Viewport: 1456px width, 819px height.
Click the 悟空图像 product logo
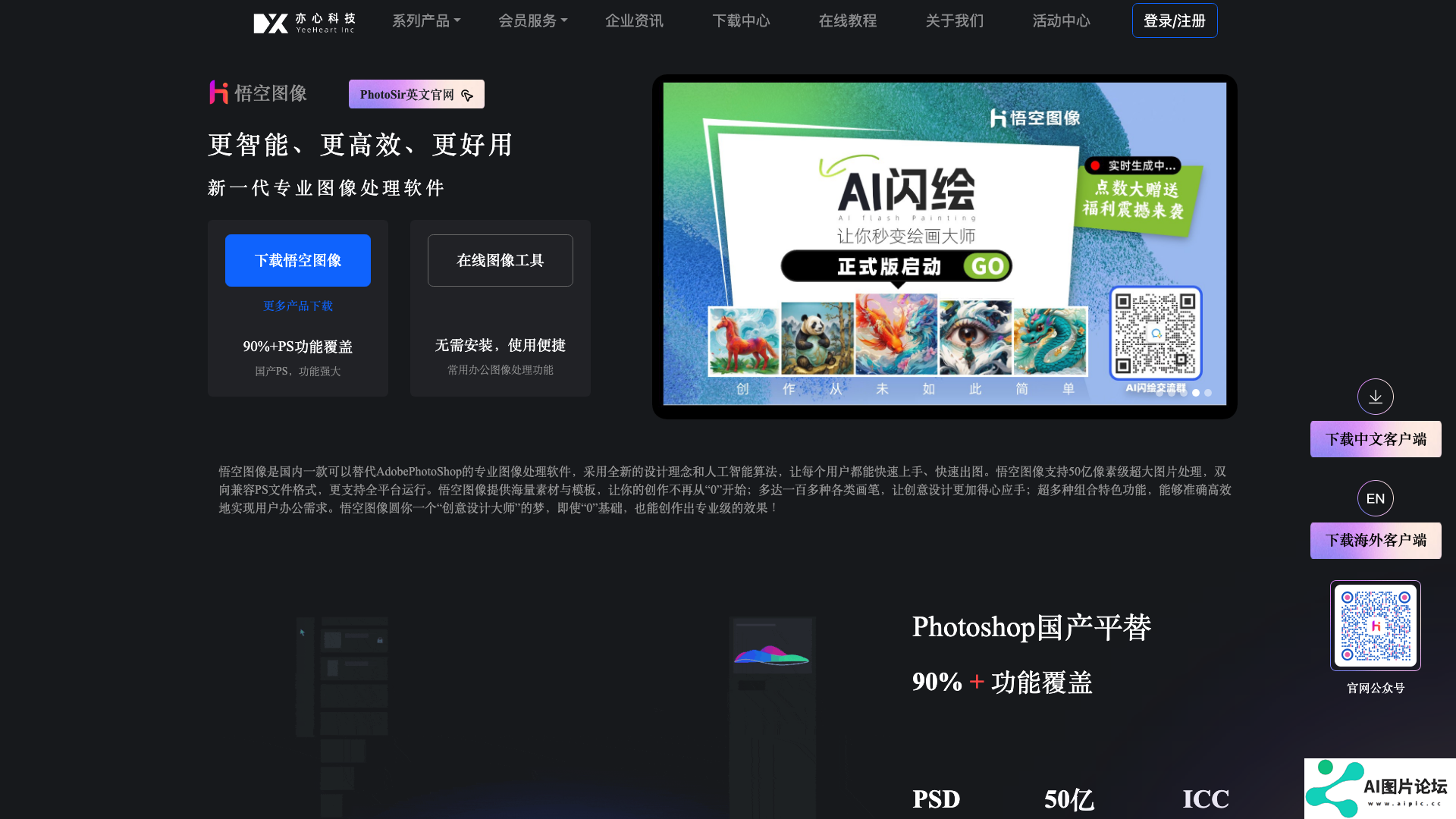(x=258, y=93)
